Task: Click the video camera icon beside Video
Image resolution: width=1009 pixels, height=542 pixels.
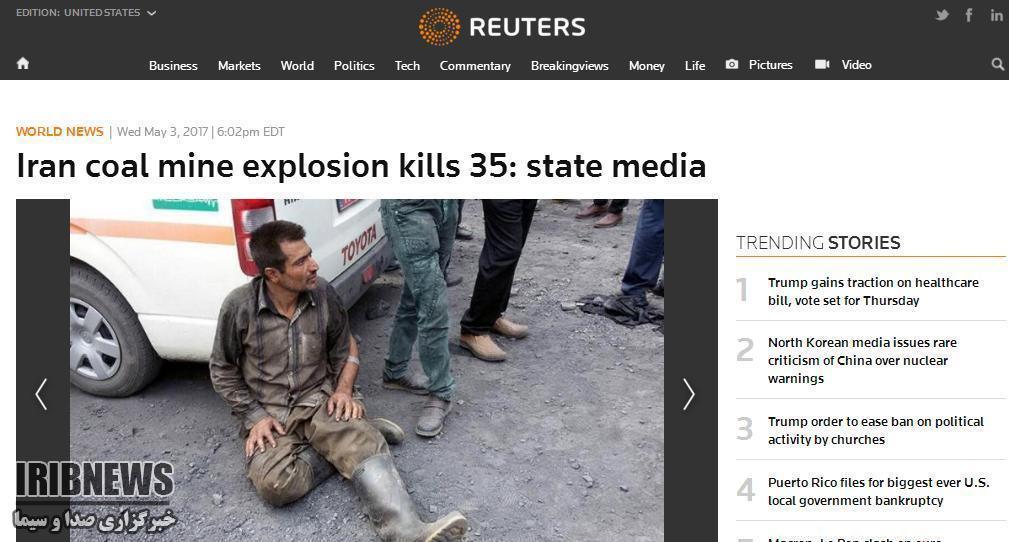Action: [x=822, y=64]
